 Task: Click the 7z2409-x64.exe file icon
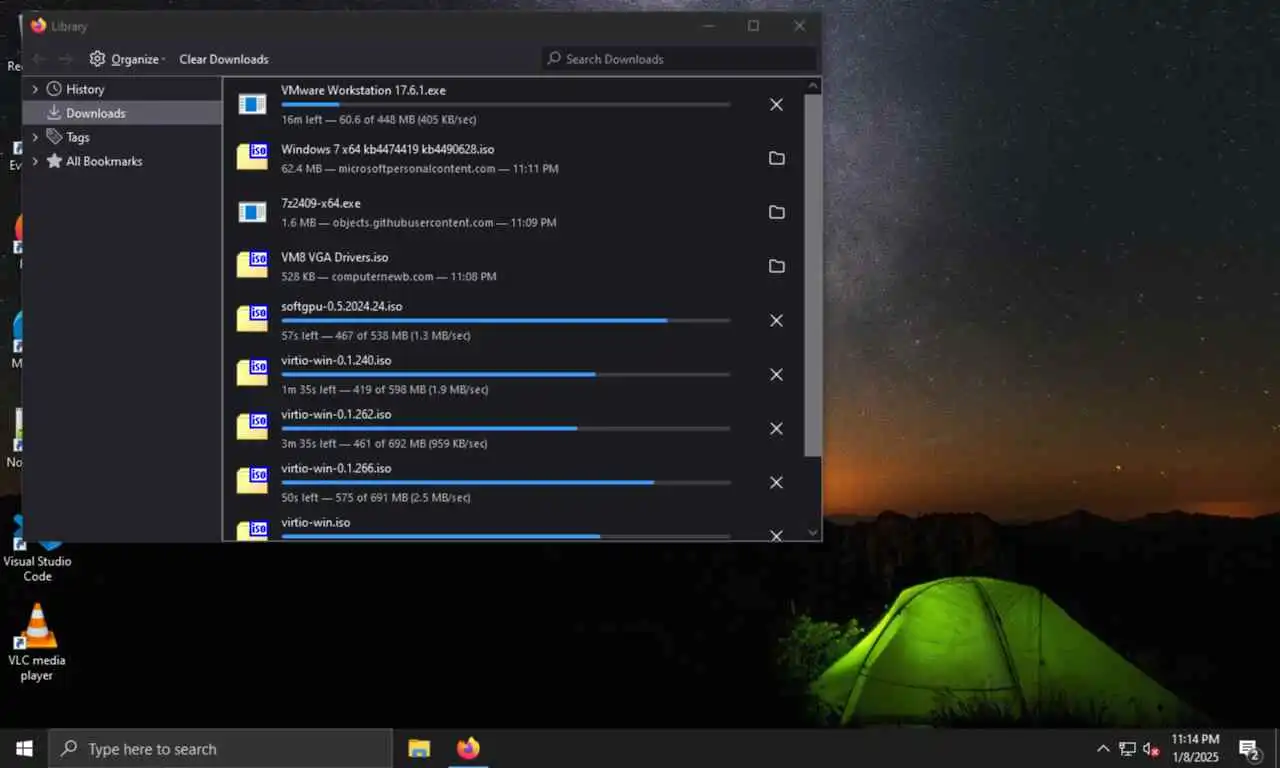pos(252,212)
